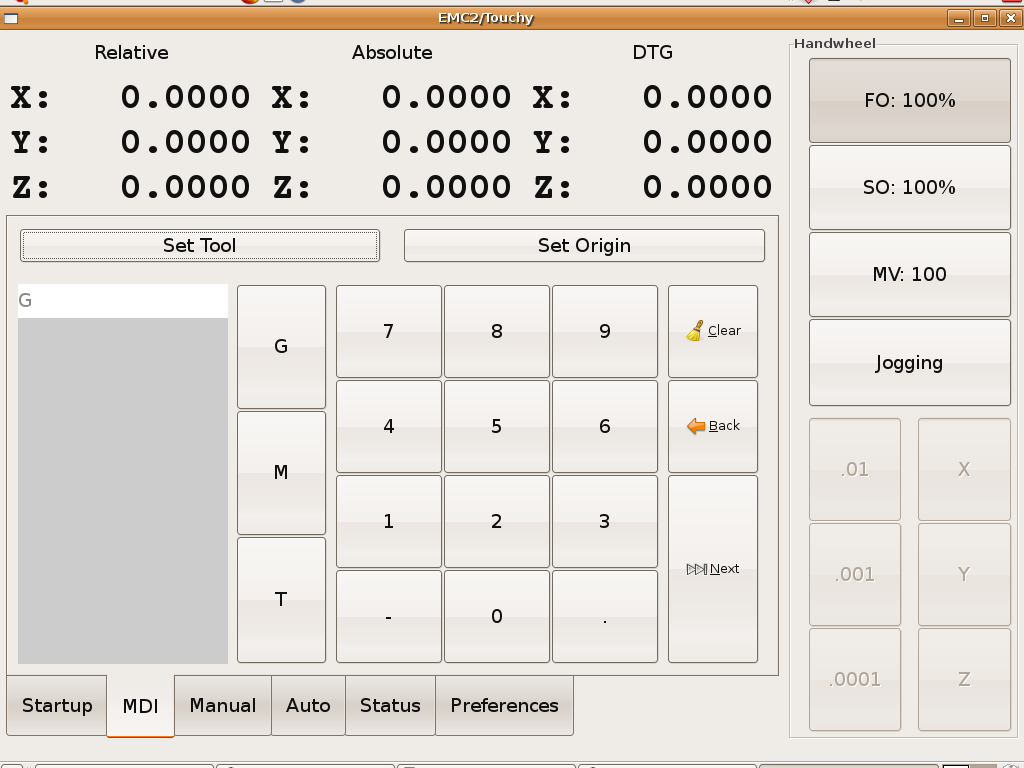Toggle the Jogging handwheel button
1024x768 pixels.
pyautogui.click(x=910, y=362)
